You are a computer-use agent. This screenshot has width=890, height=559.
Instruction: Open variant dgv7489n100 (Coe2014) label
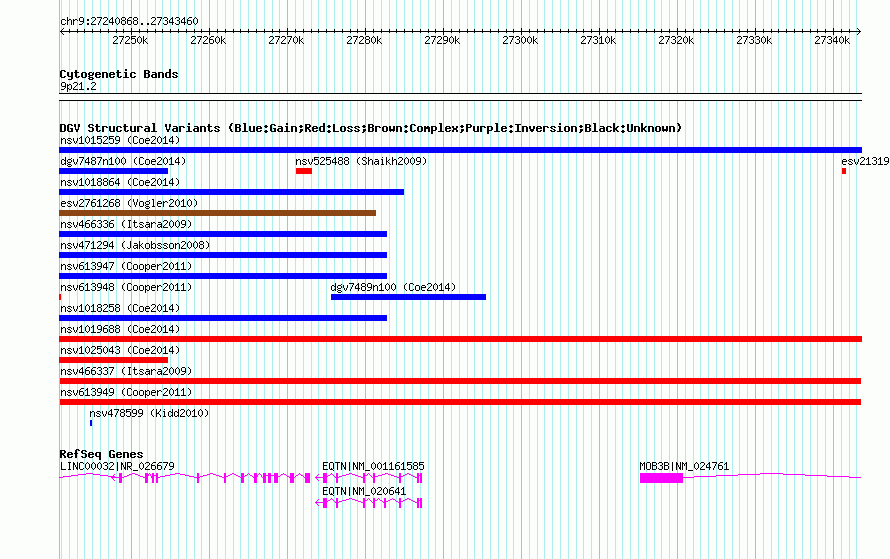(x=393, y=287)
